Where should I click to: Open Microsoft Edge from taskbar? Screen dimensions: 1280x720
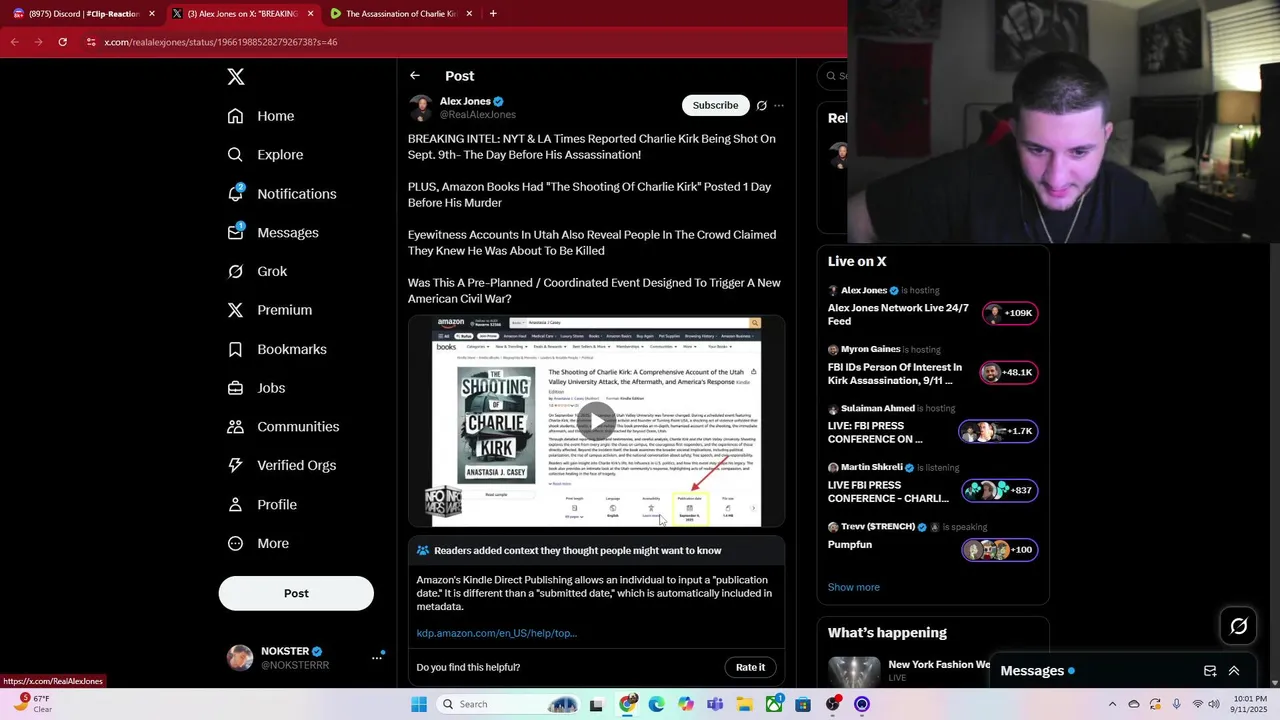[656, 704]
